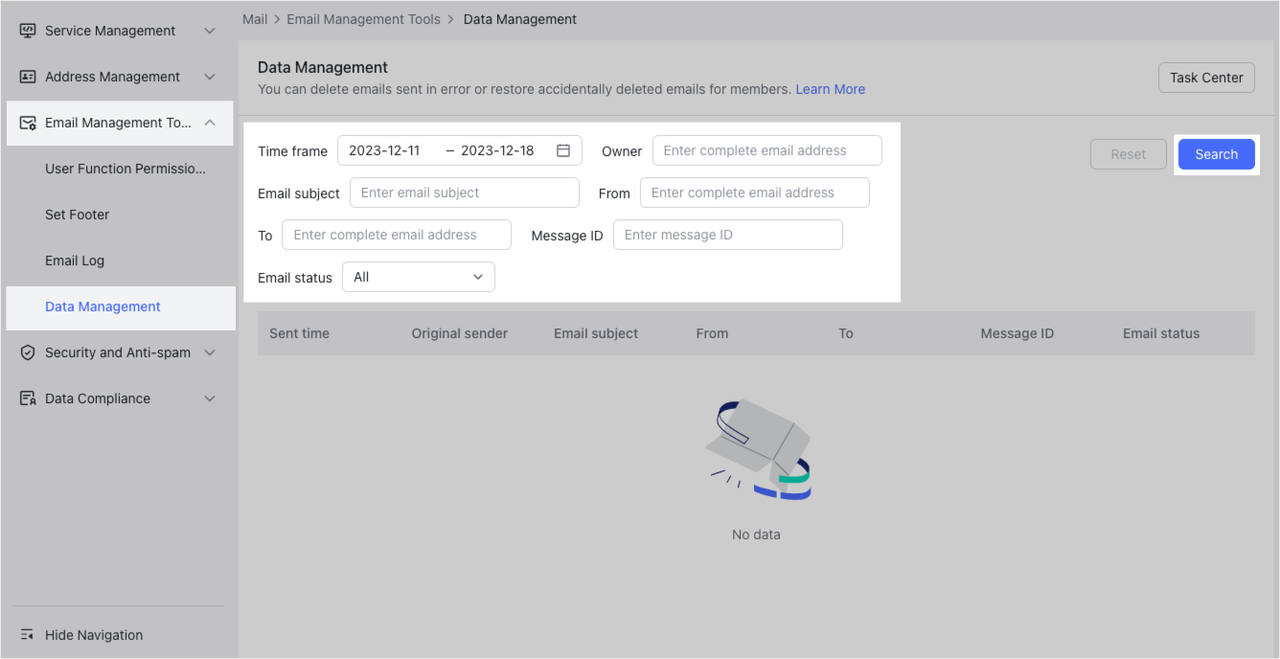The height and width of the screenshot is (659, 1280).
Task: Click the Email Management Tools envelope icon
Action: [28, 123]
